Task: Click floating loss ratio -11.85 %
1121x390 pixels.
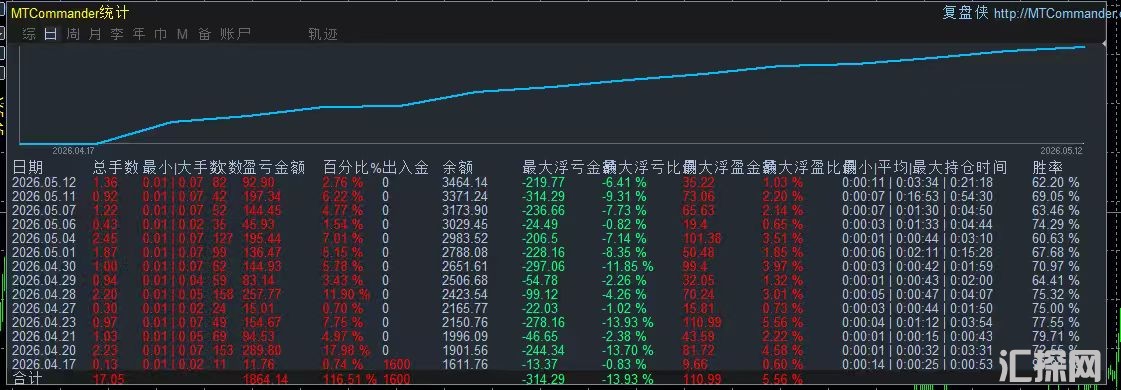Action: (627, 266)
